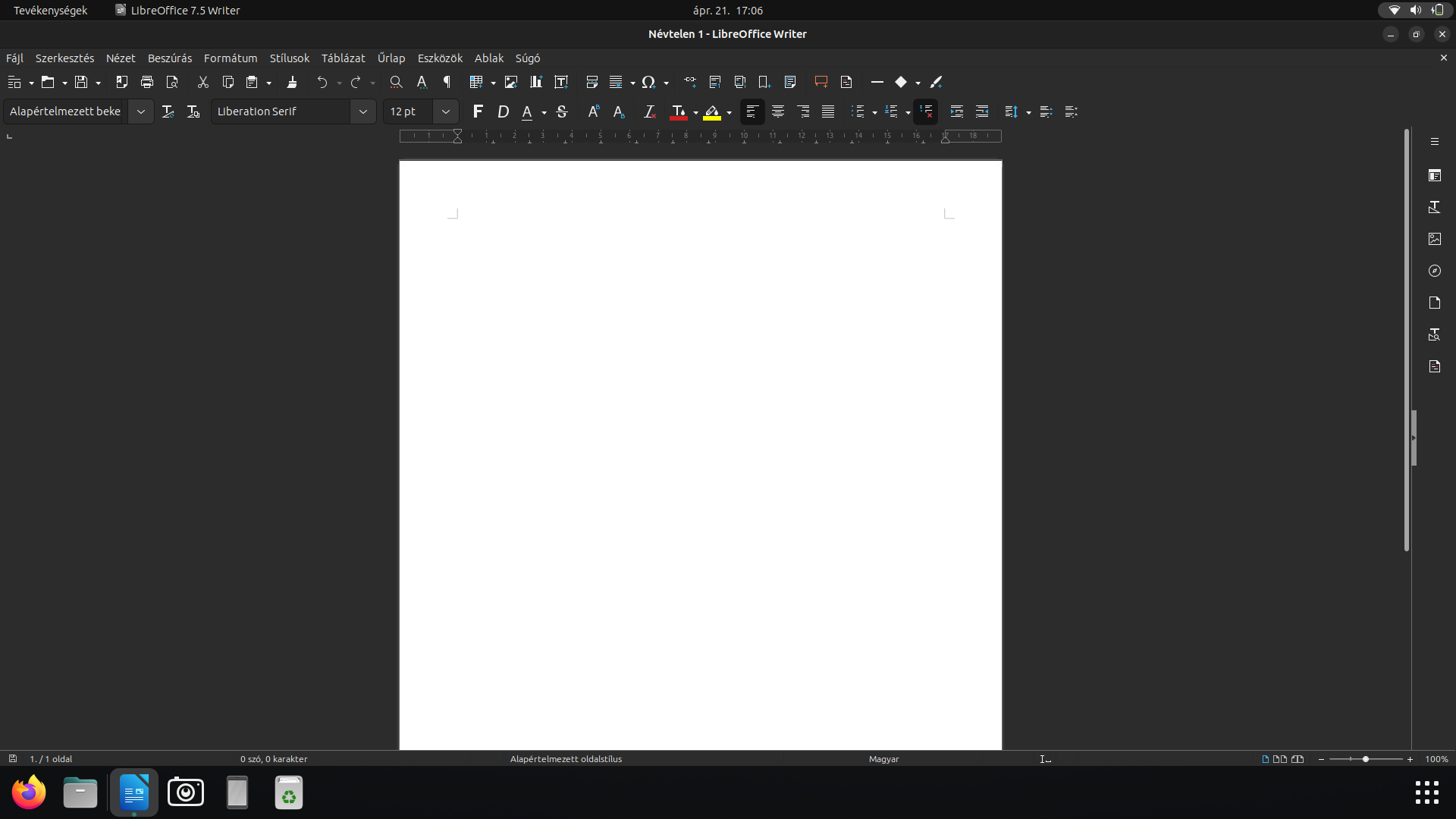Open the Fájl menu
This screenshot has height=819, width=1456.
(x=14, y=58)
